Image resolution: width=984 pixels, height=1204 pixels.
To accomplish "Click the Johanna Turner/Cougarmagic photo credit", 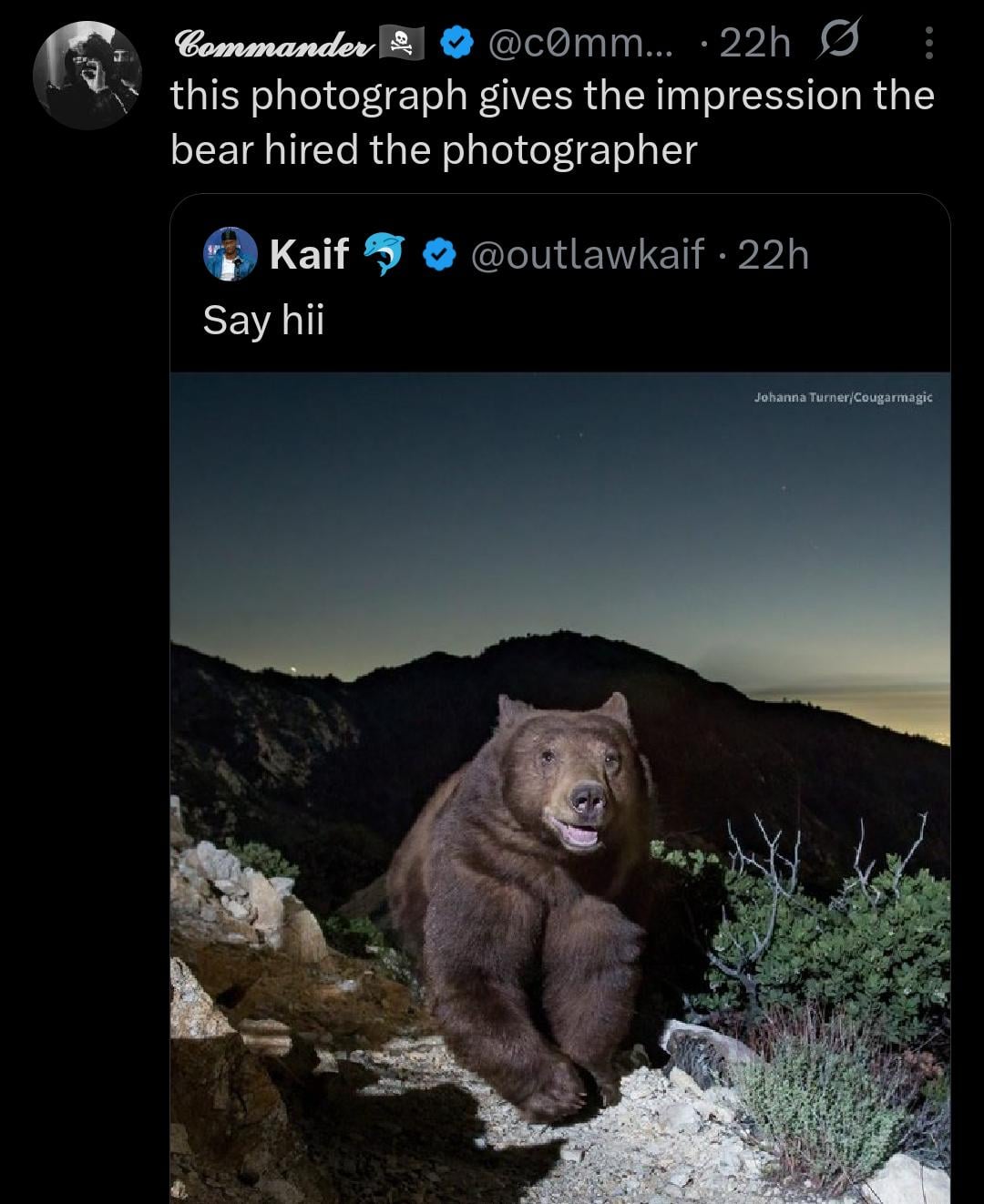I will click(x=843, y=397).
